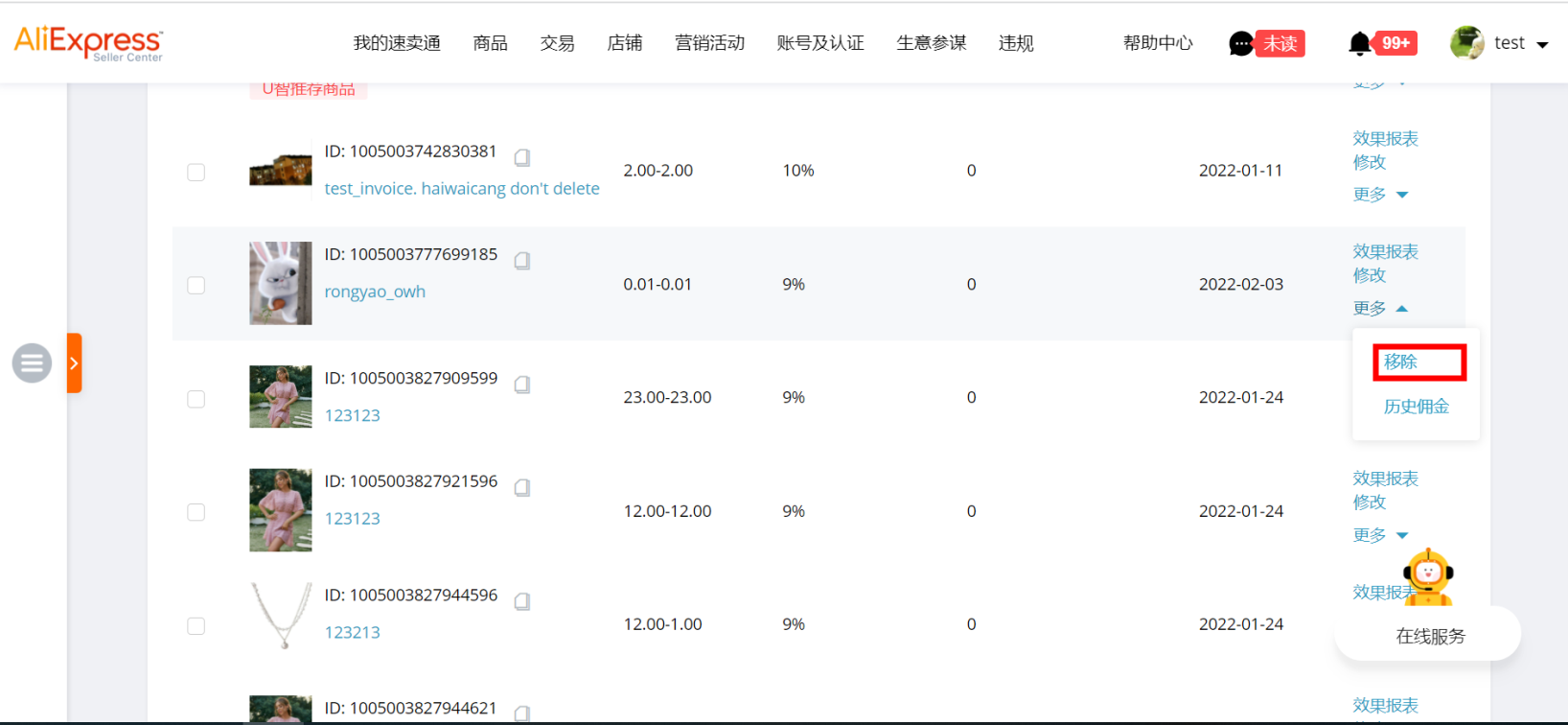Expand 更多 for product dated 2022-01-11

(1380, 195)
